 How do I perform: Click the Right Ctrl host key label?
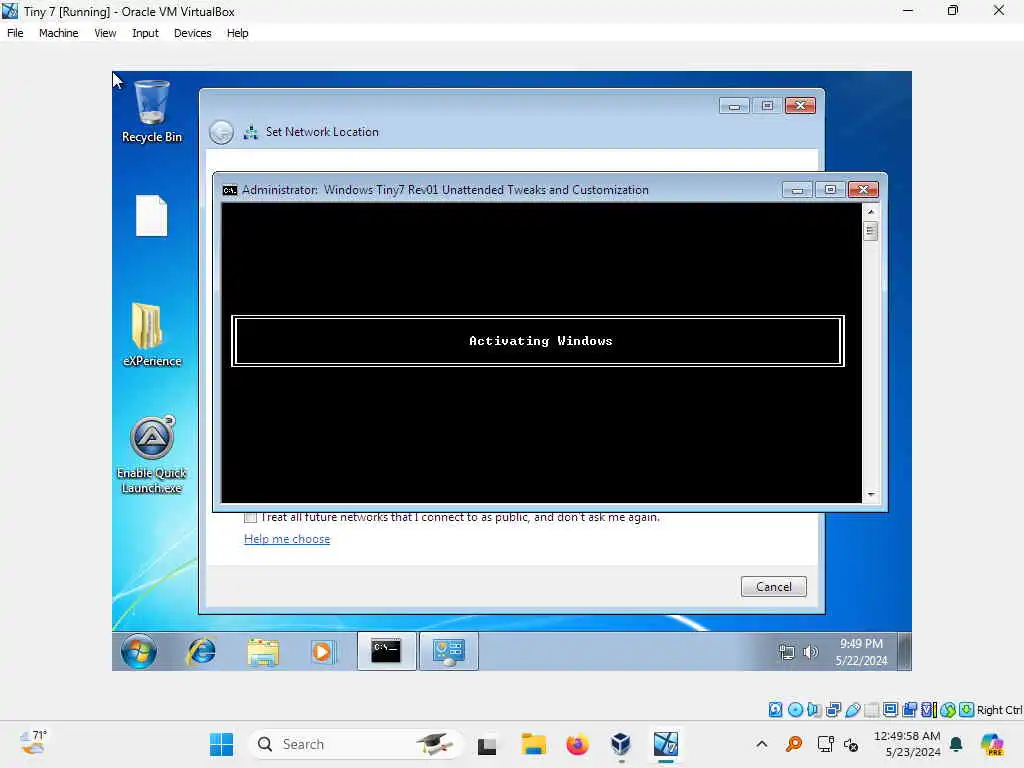click(999, 710)
